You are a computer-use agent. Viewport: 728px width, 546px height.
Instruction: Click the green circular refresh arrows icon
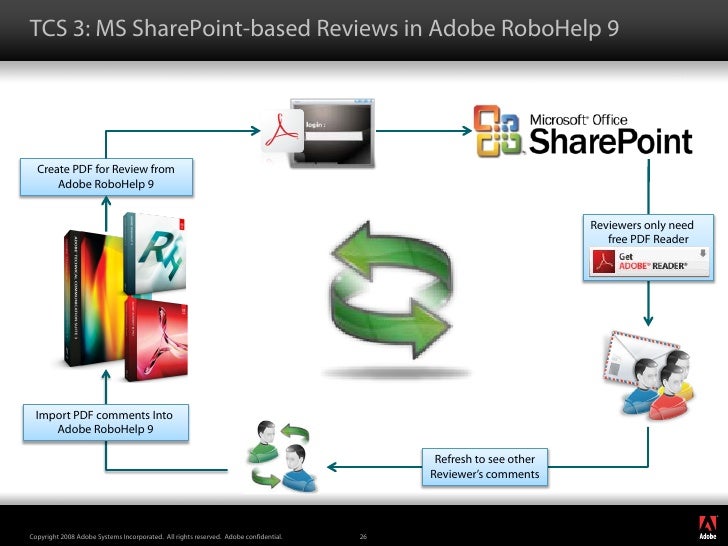click(x=393, y=291)
